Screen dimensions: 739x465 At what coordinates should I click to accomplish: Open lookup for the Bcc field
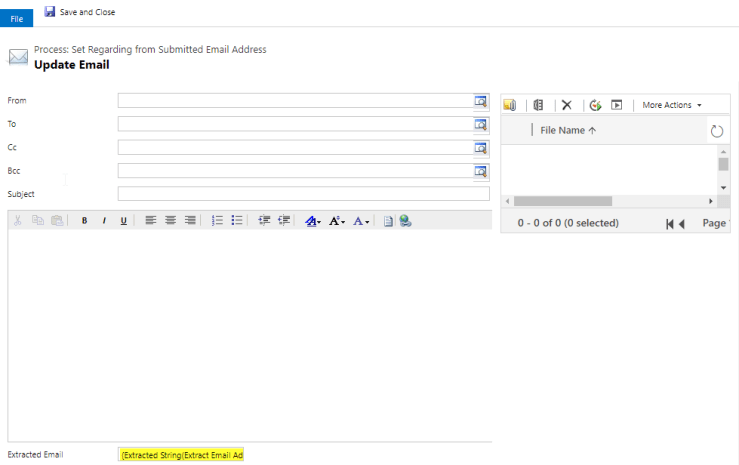480,171
